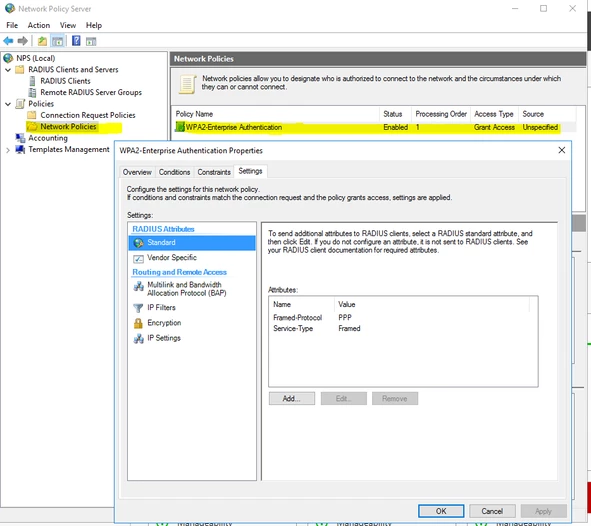This screenshot has width=591, height=526.
Task: Open the Action menu
Action: tap(38, 25)
